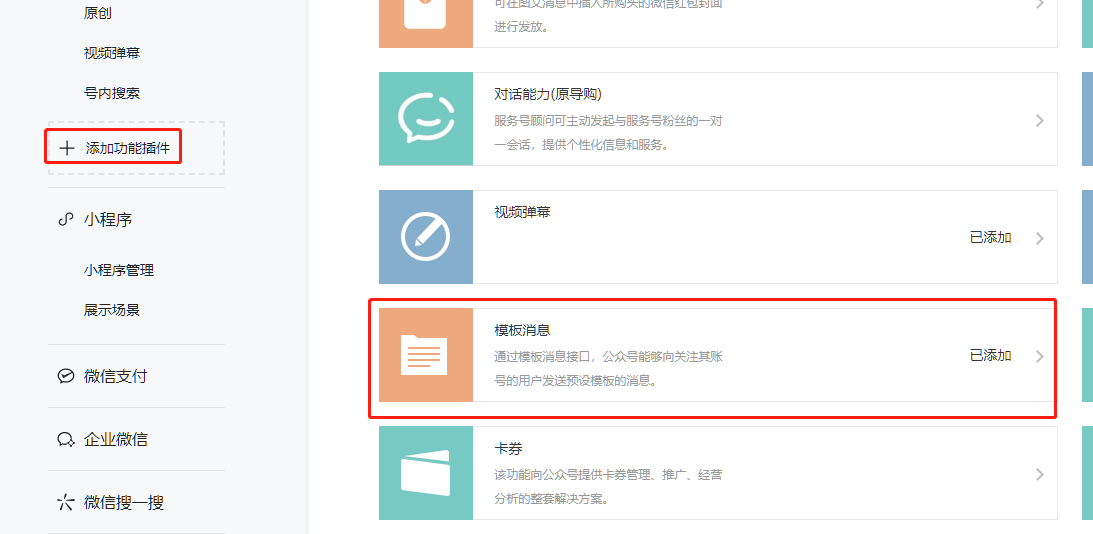
Task: Click the 企业微信 icon in sidebar
Action: 66,439
